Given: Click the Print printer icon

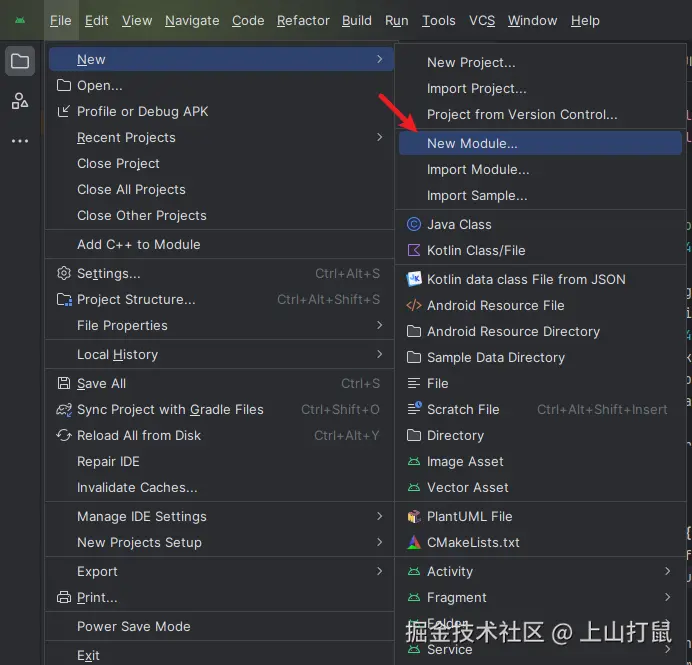Looking at the screenshot, I should 64,597.
